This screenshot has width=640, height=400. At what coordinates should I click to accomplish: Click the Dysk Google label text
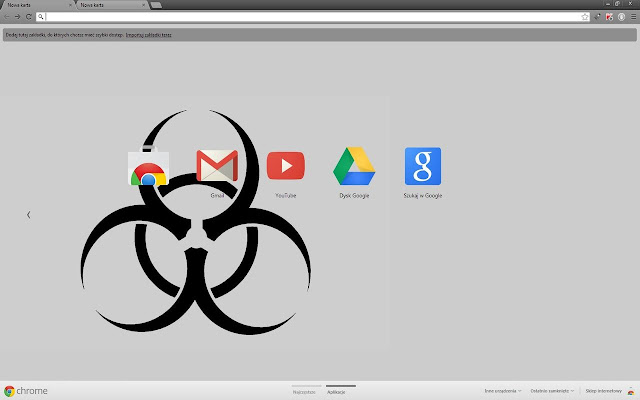coord(354,196)
